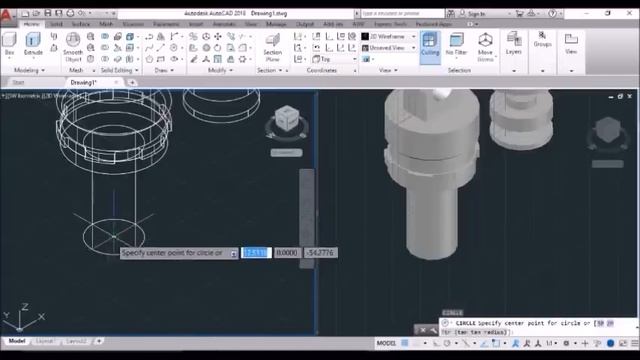Toggle ortho mode in status bar
Viewport: 640px width, 360px height.
(x=436, y=343)
